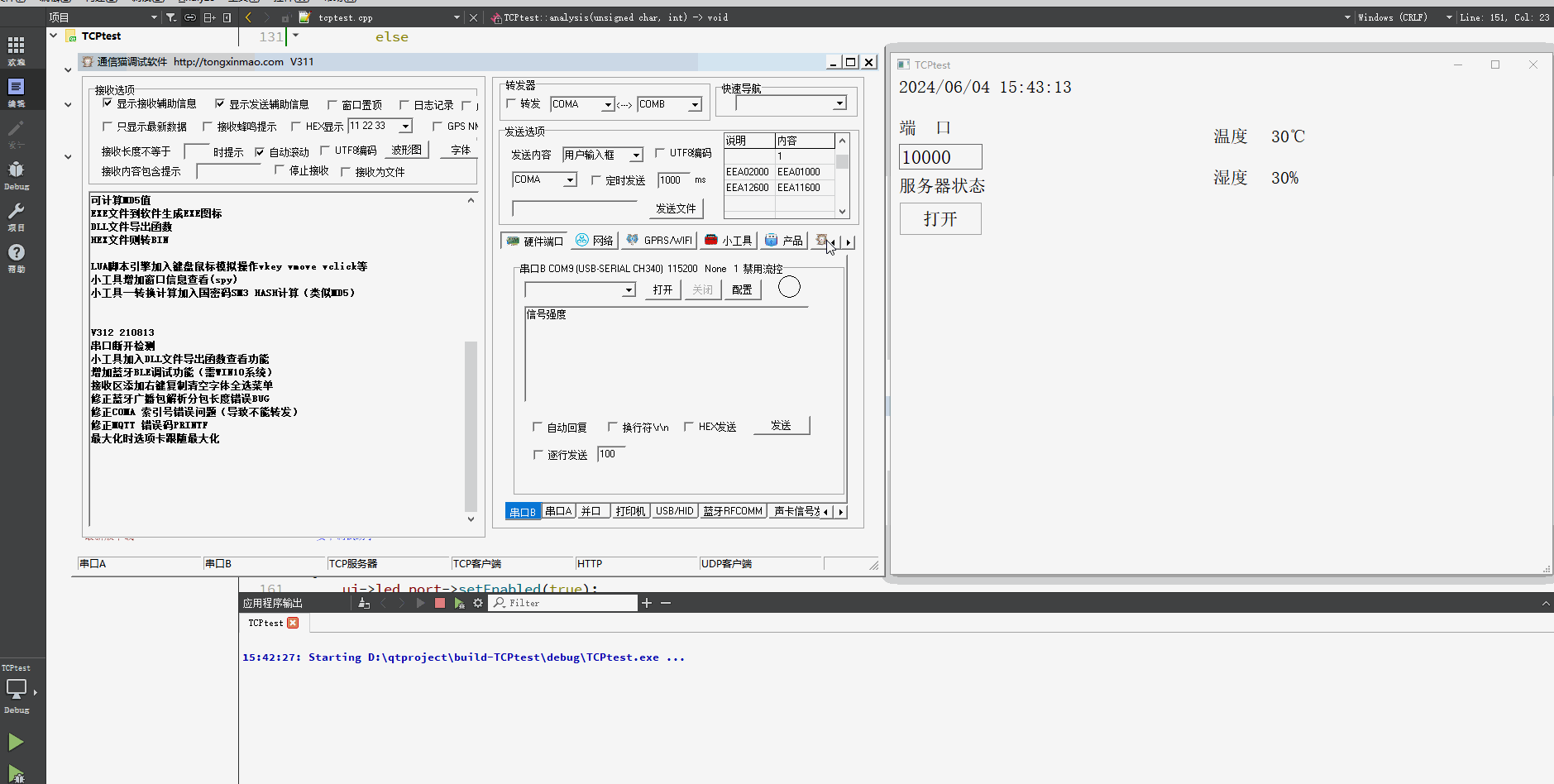The image size is (1554, 784).
Task: Click 打开 button in serial port panel
Action: coord(662,289)
